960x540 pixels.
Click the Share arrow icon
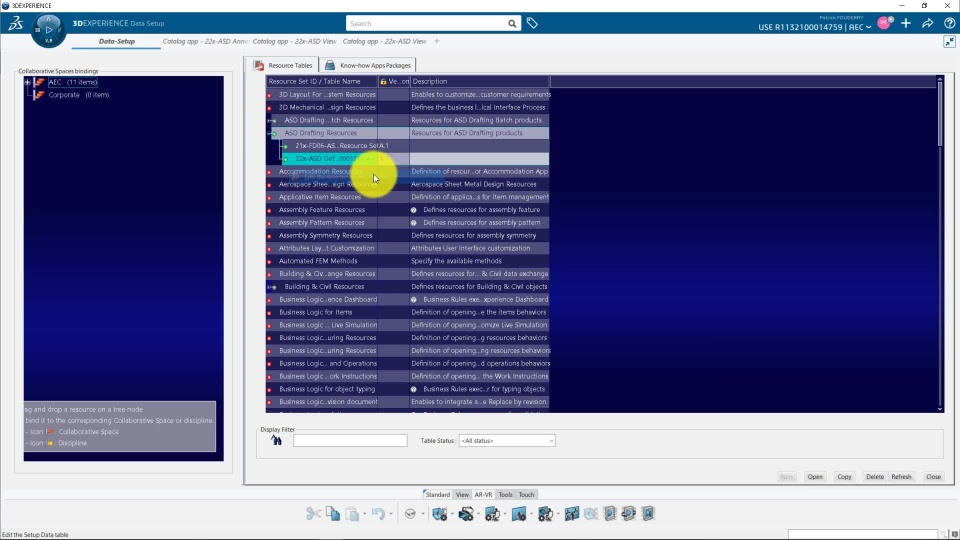(x=928, y=23)
